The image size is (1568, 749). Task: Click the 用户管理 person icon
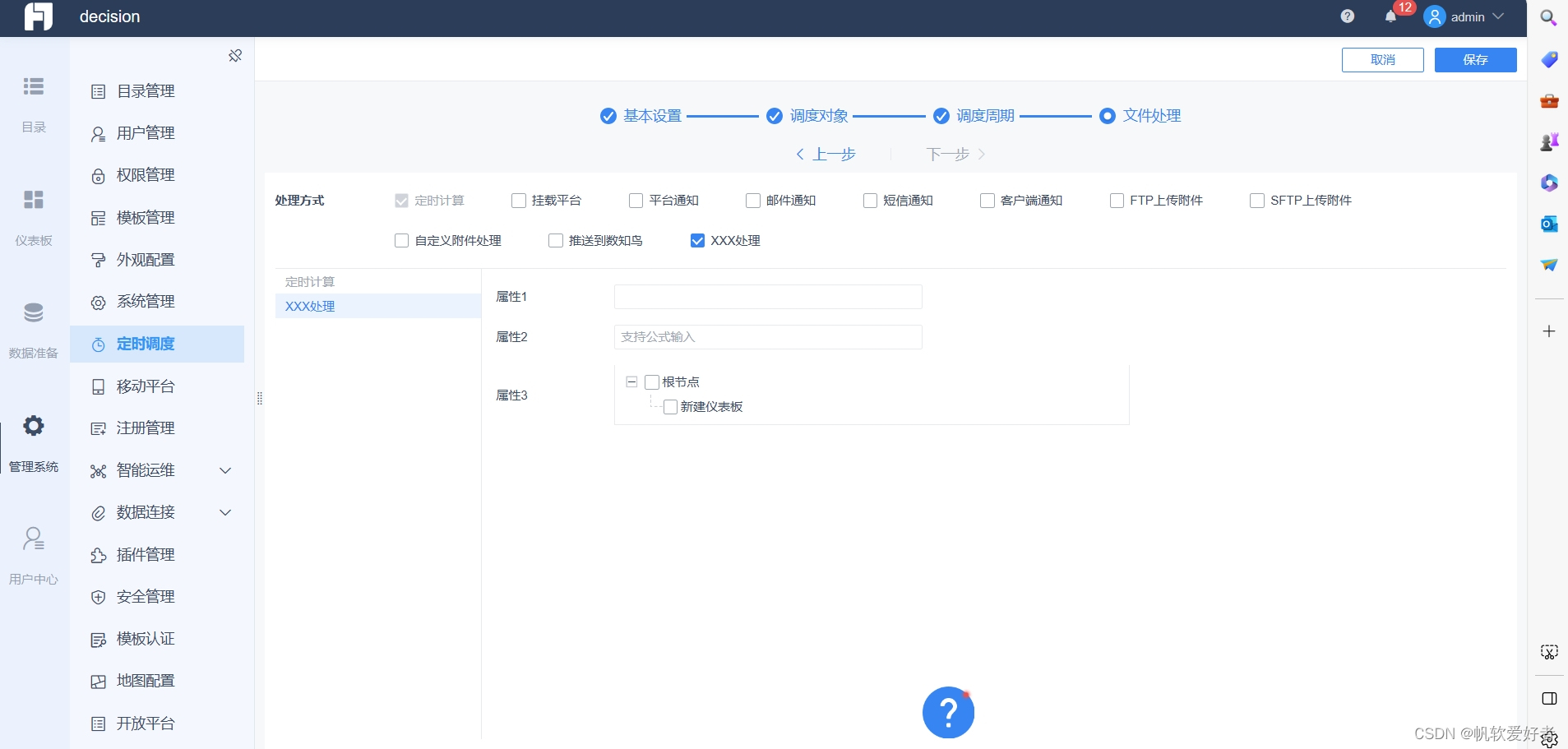tap(98, 134)
